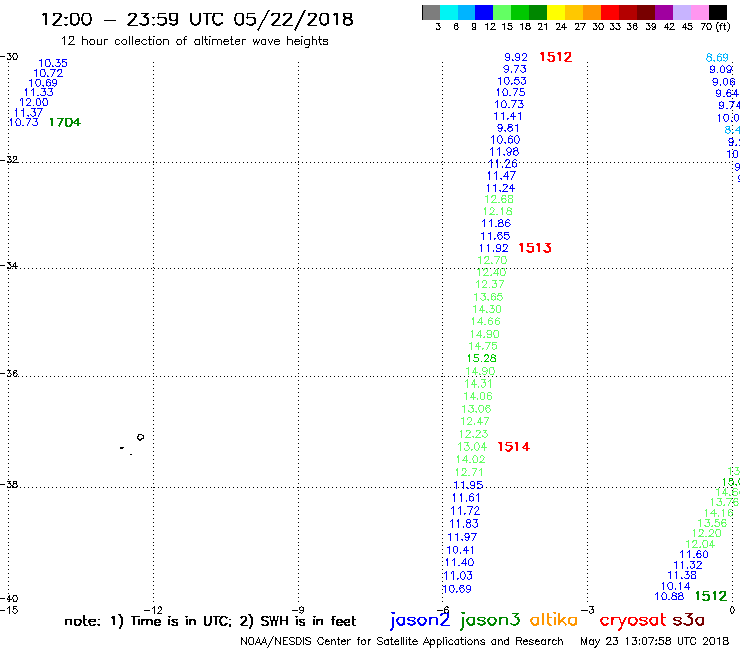This screenshot has width=740, height=650.
Task: Click the s3a satellite legend label
Action: tap(688, 620)
